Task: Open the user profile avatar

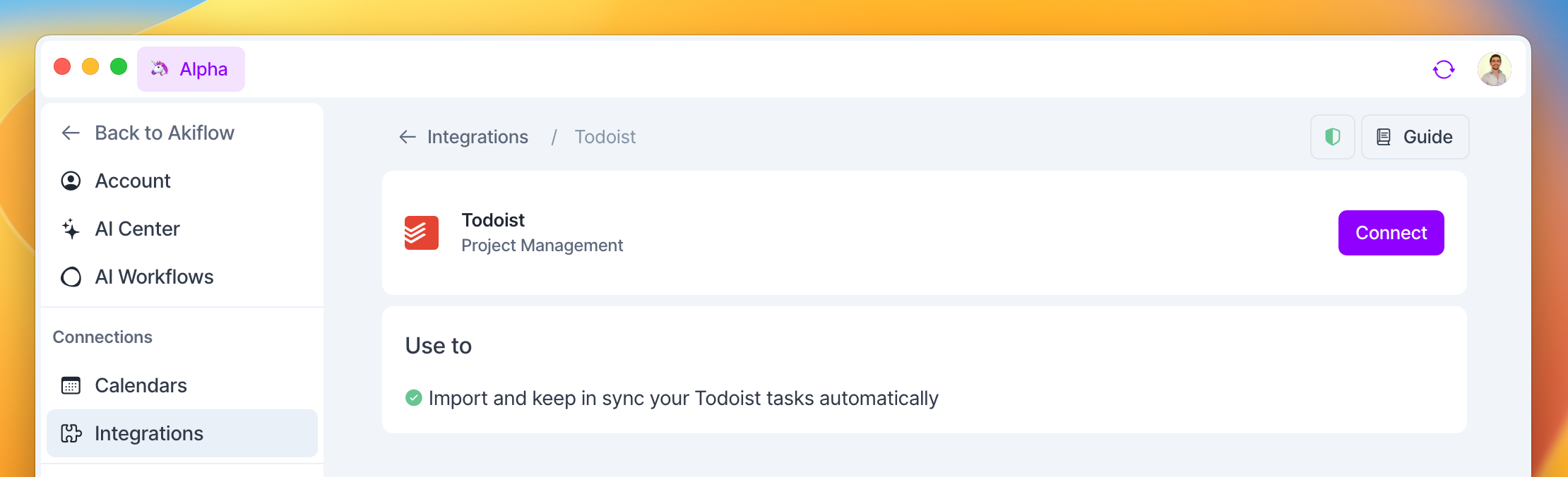Action: pos(1495,69)
